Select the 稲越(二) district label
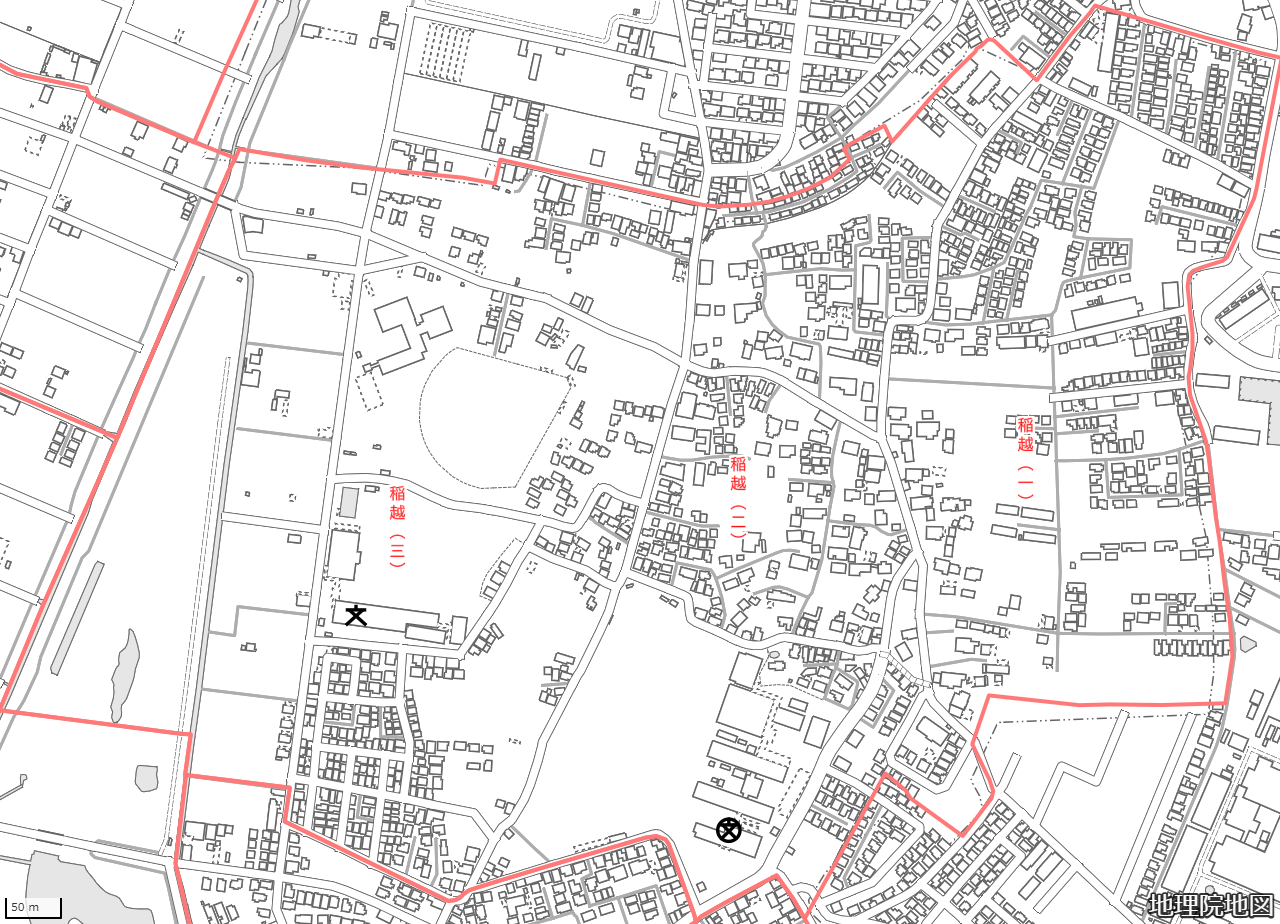 point(738,497)
